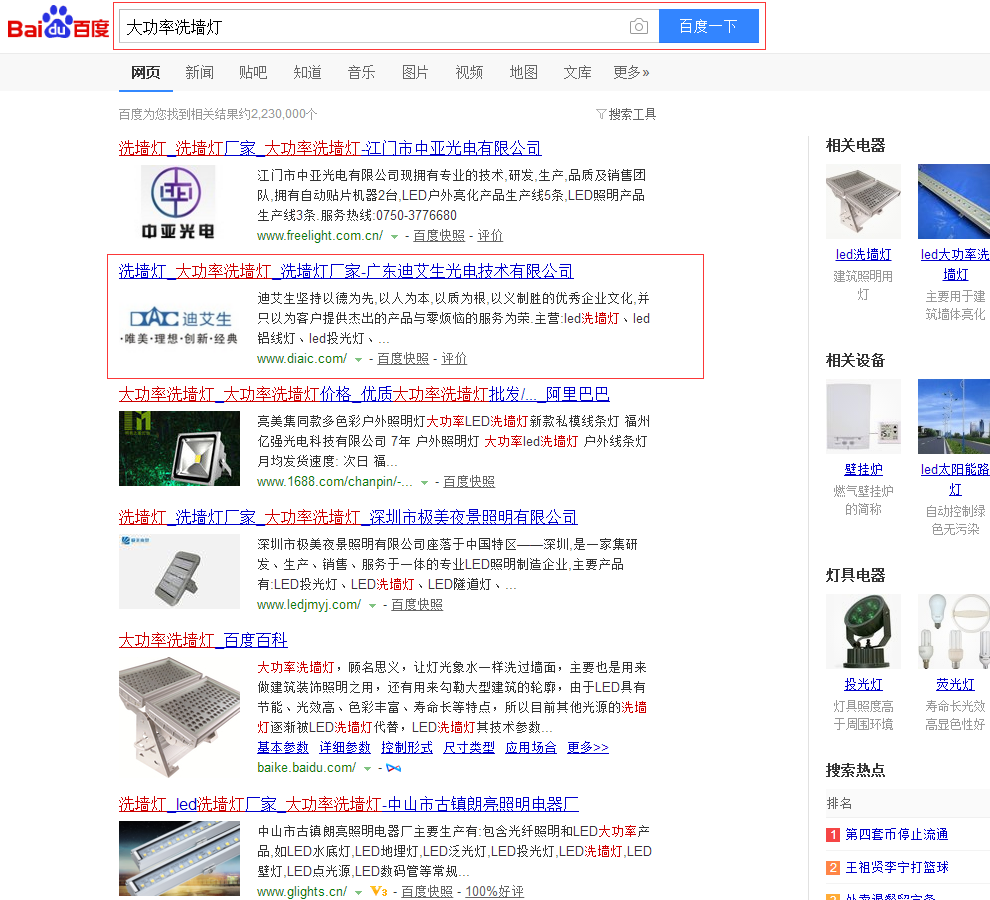The image size is (990, 900).
Task: Open the led太阳能路灯 sidebar link
Action: (955, 479)
